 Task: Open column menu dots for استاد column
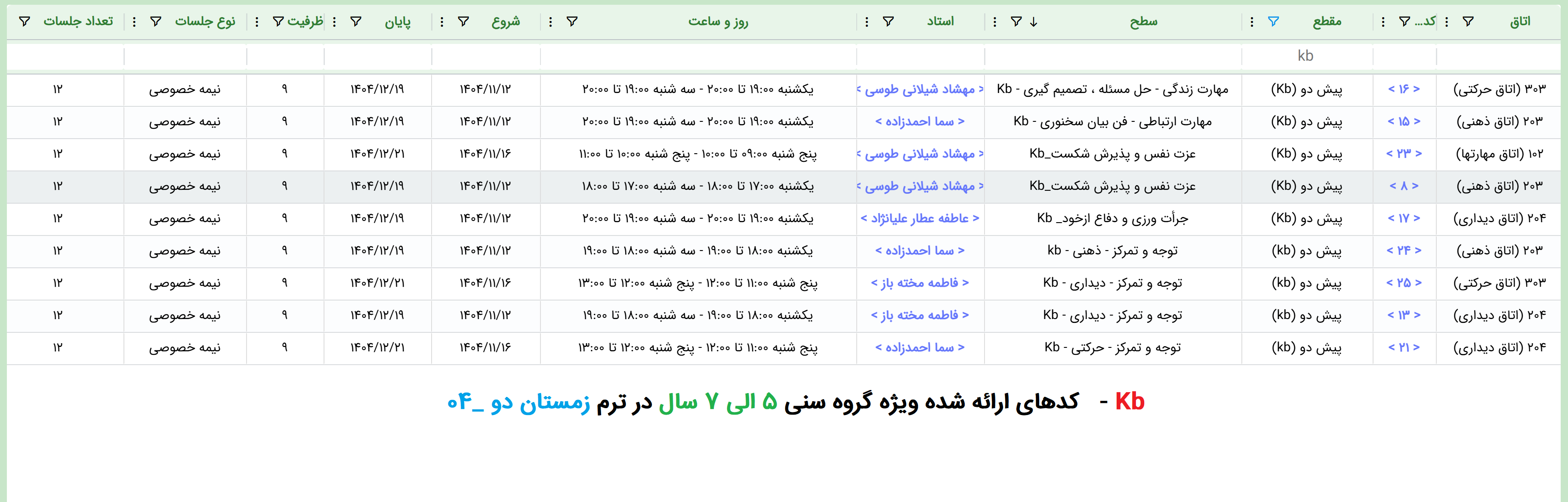867,22
